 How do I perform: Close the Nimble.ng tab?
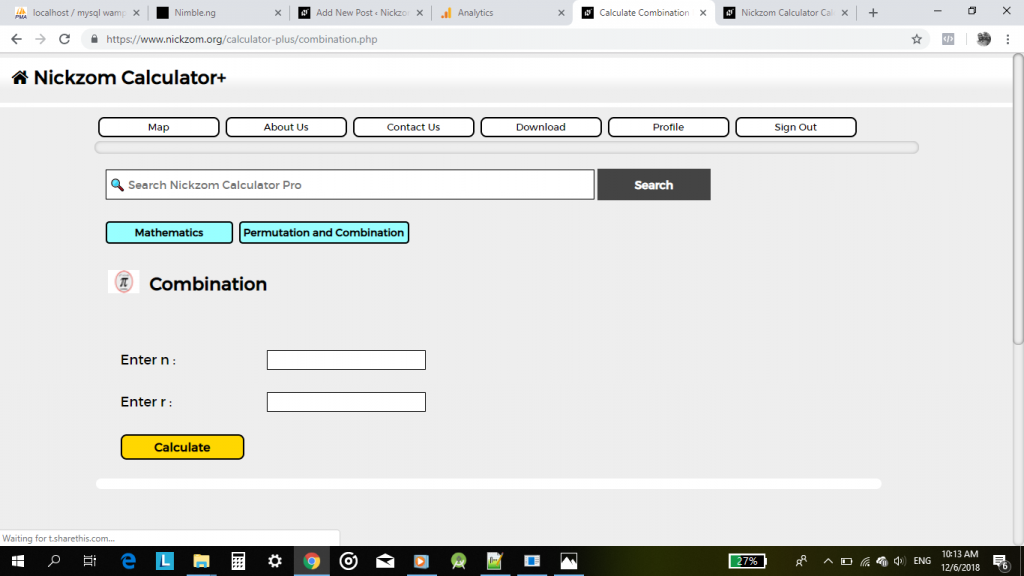pos(278,12)
